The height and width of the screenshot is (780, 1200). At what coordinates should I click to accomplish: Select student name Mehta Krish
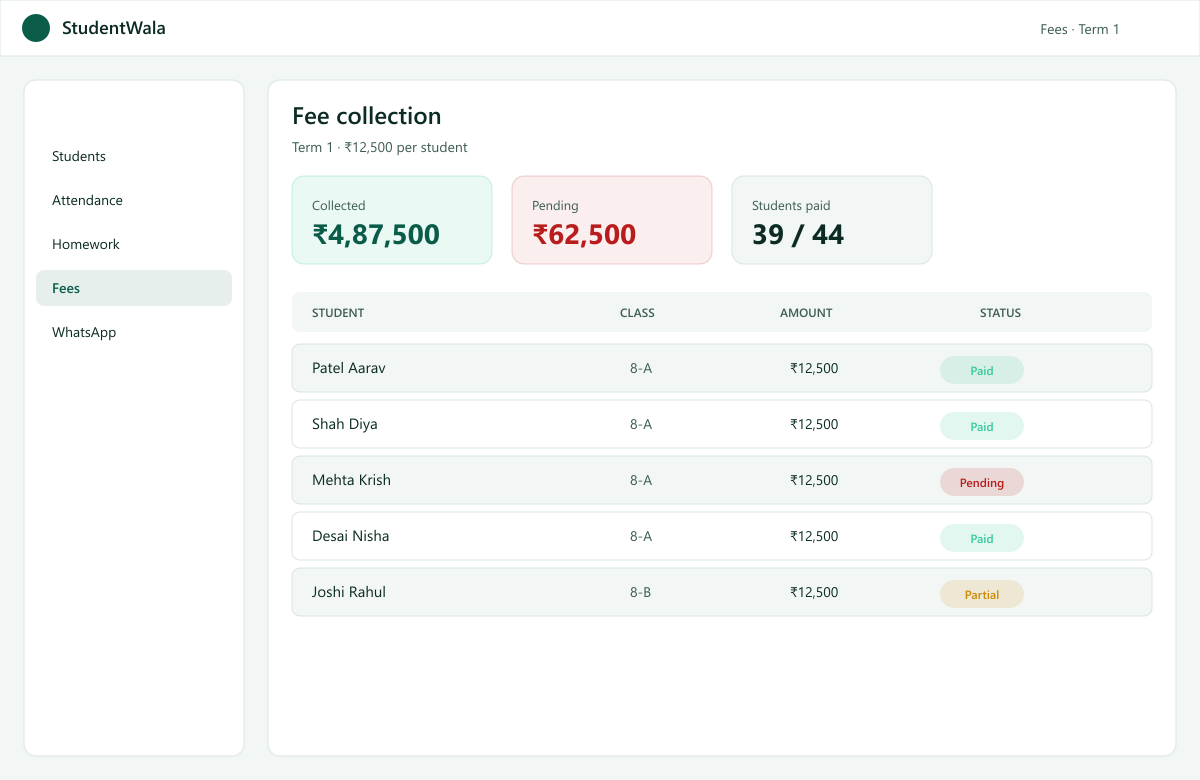click(351, 480)
